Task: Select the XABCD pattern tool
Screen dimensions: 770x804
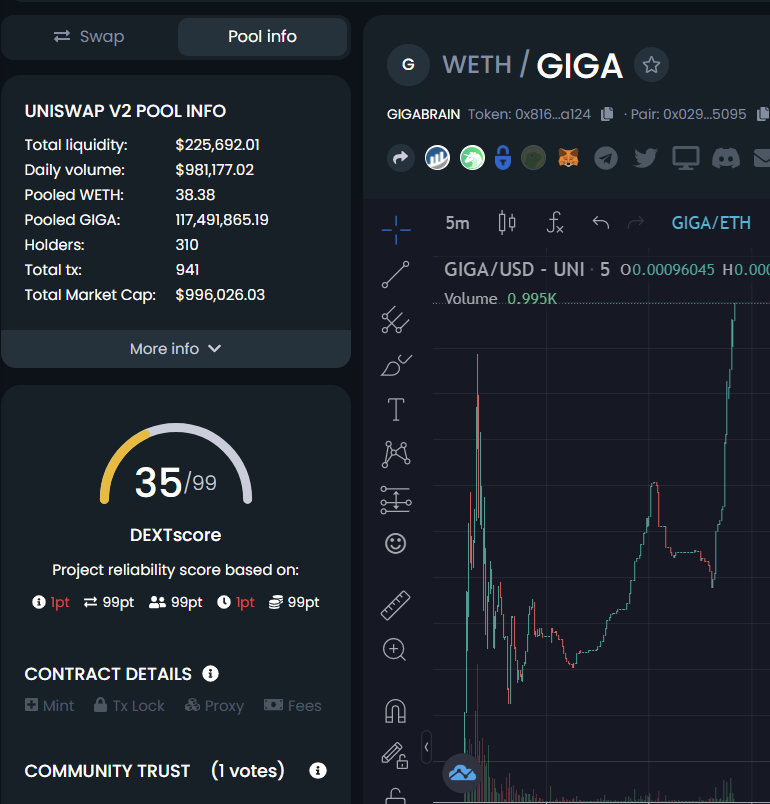Action: (x=396, y=454)
